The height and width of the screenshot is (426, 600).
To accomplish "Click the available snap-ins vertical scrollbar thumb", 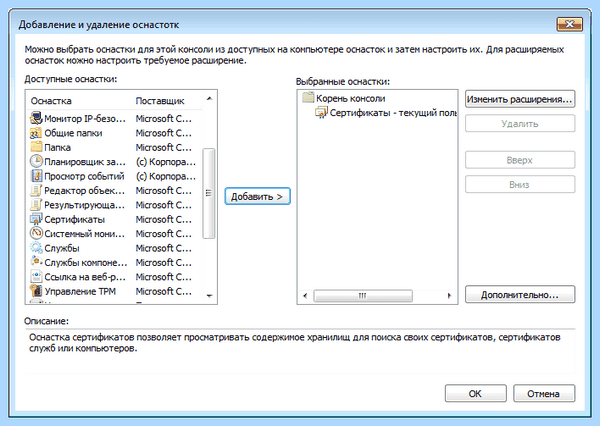I will tap(209, 193).
